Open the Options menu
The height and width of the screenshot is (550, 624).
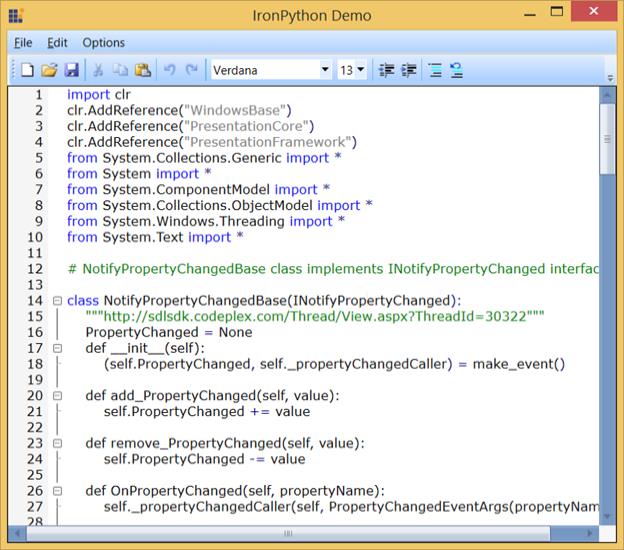pos(103,43)
